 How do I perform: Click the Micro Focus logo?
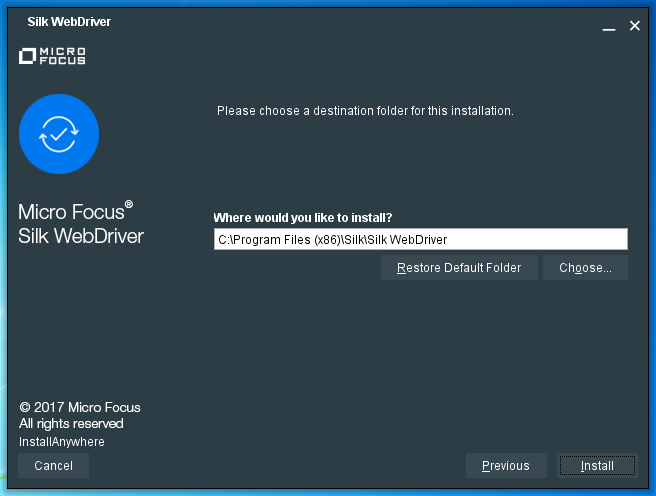click(52, 56)
